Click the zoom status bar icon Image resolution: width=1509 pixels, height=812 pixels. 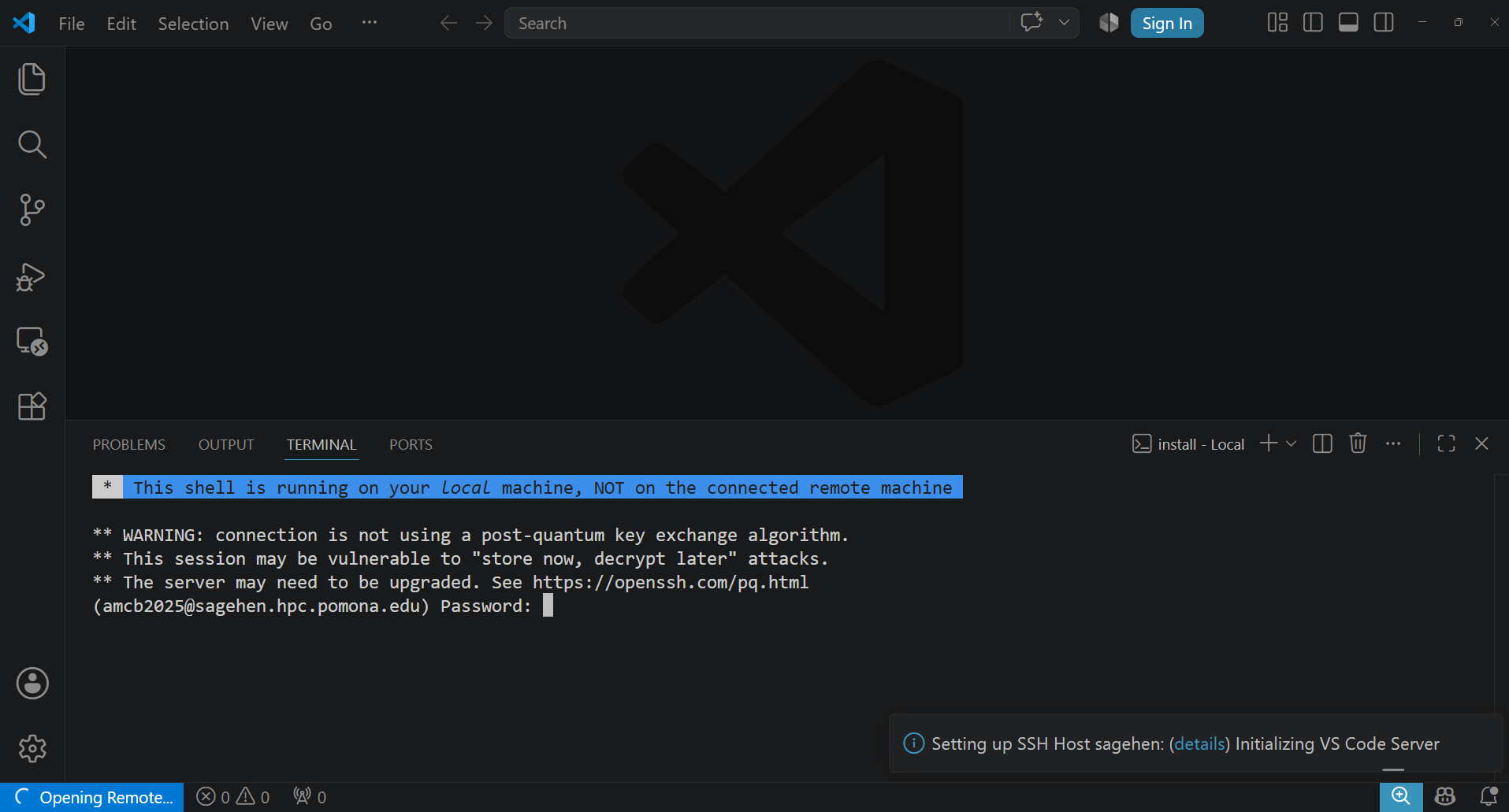[x=1400, y=796]
